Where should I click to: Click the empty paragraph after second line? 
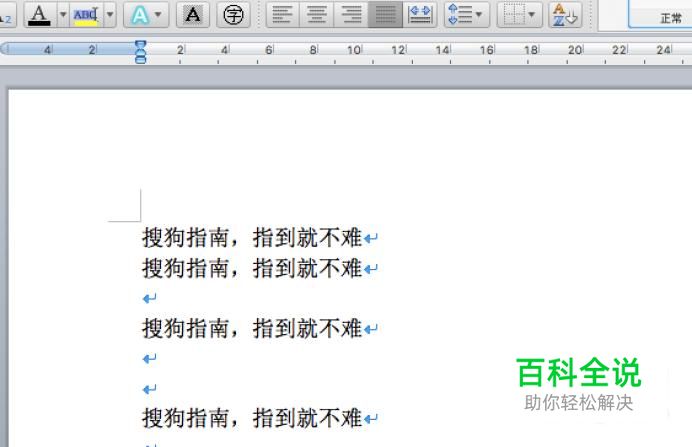click(x=150, y=299)
